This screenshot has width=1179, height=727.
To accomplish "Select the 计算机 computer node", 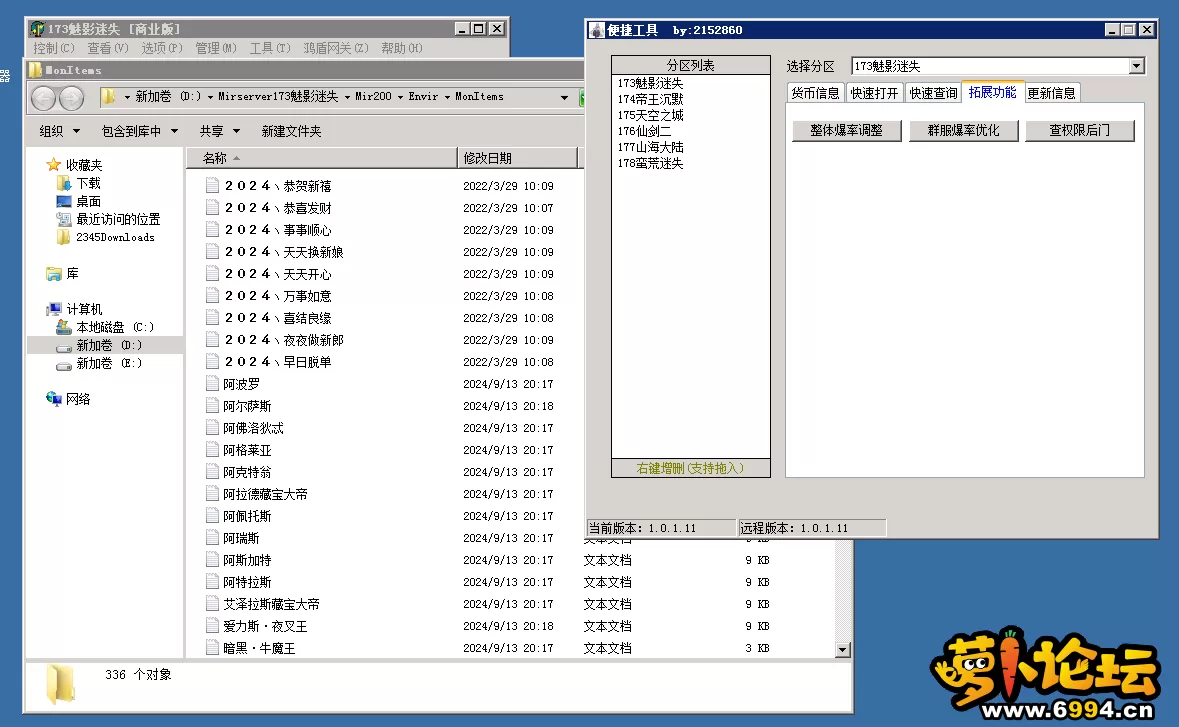I will tap(84, 309).
